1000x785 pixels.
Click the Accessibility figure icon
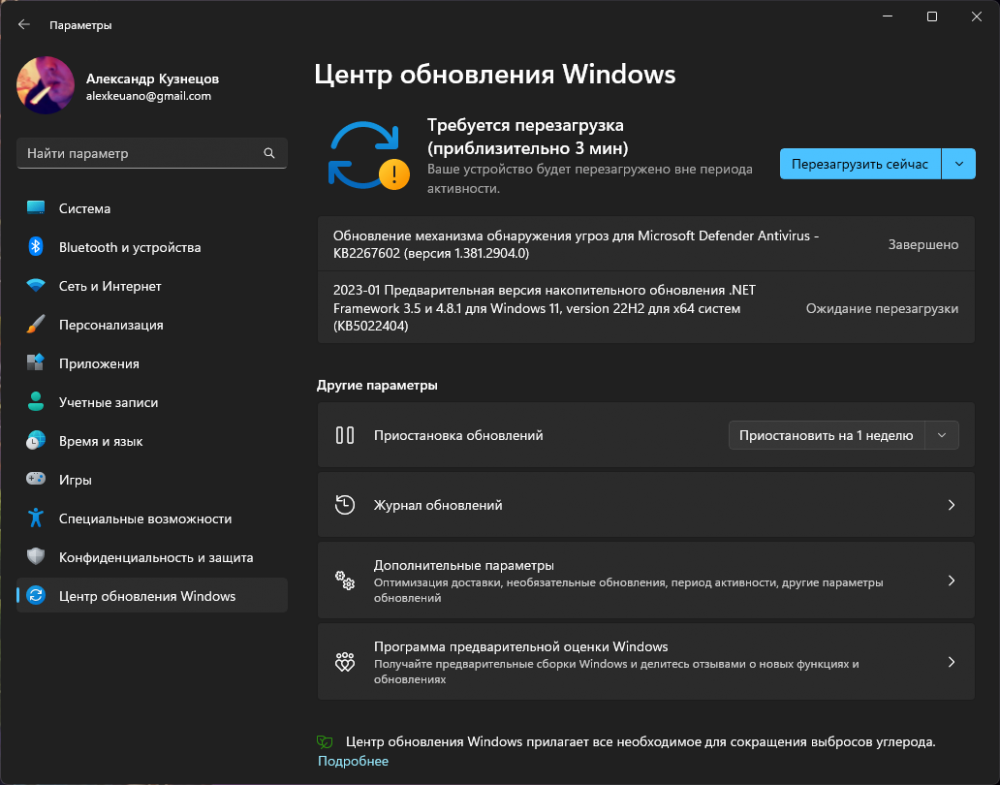(36, 518)
